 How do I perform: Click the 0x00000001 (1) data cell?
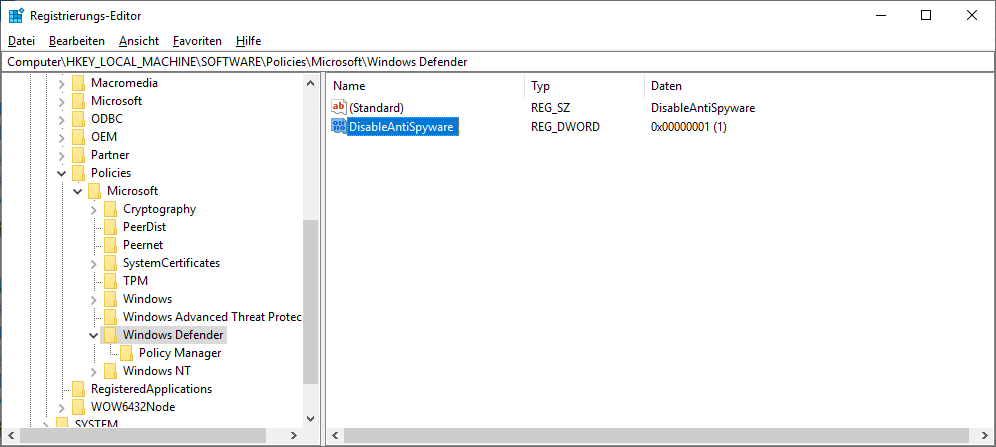click(689, 127)
